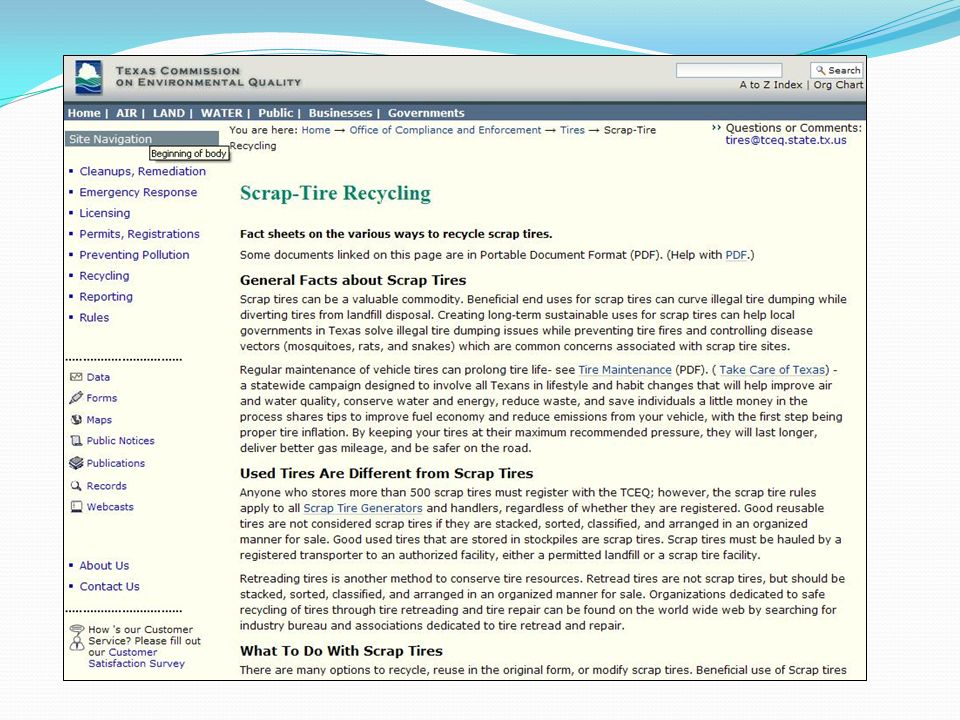Click the Tires breadcrumb link

coord(572,130)
